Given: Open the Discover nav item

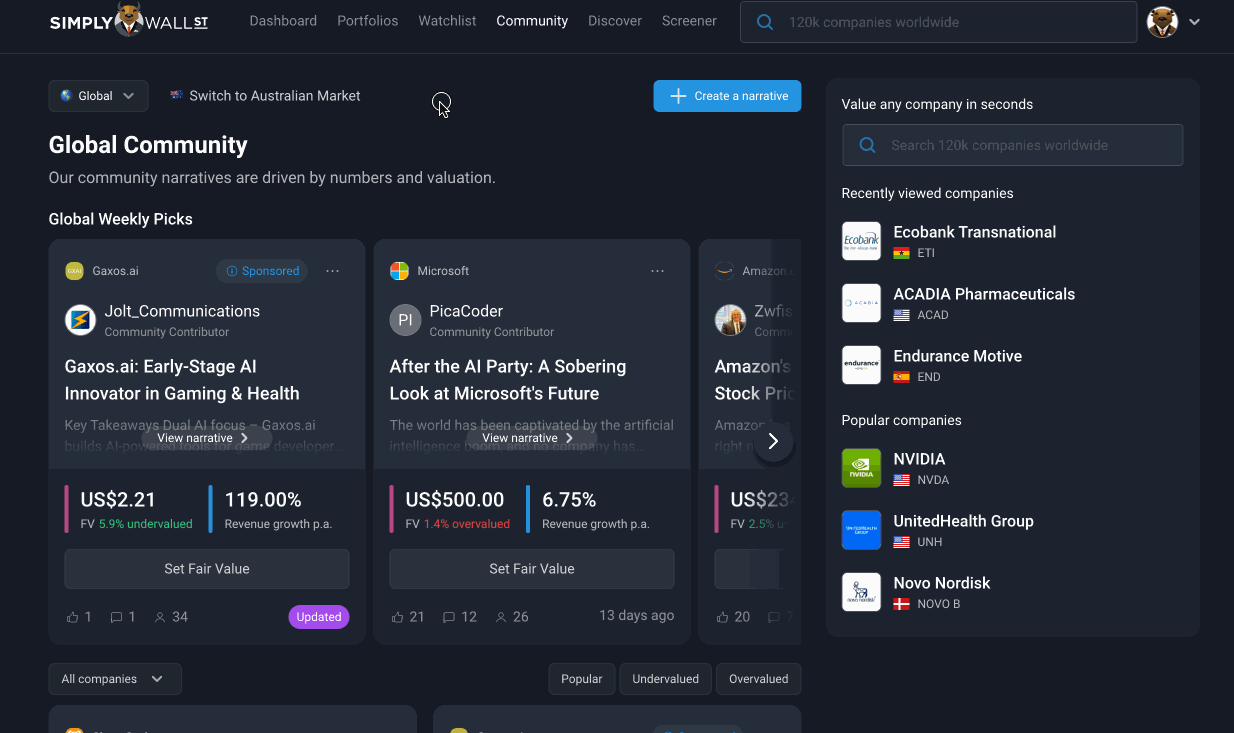Looking at the screenshot, I should (615, 21).
